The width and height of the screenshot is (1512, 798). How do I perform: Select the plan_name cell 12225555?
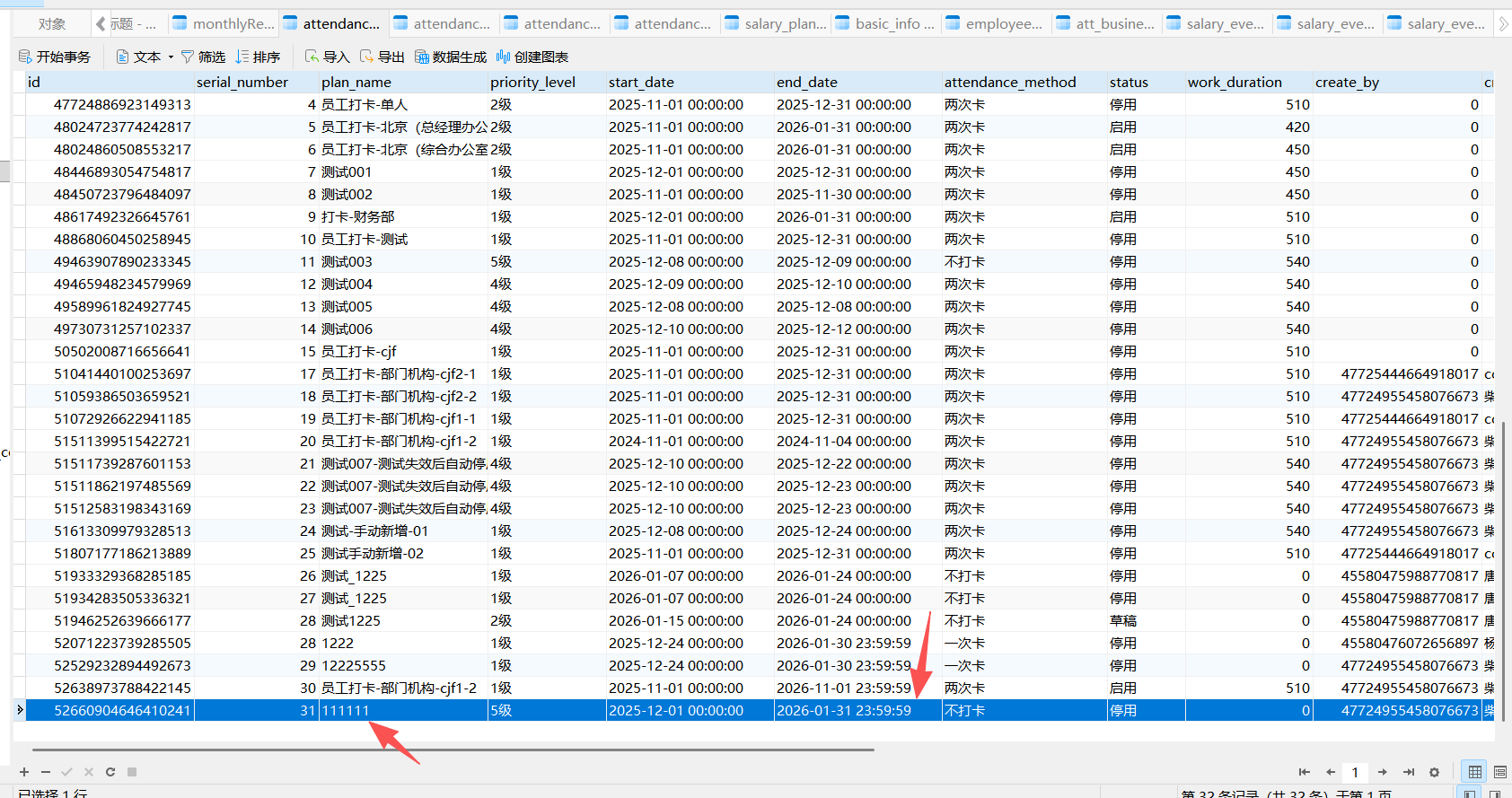(x=403, y=666)
